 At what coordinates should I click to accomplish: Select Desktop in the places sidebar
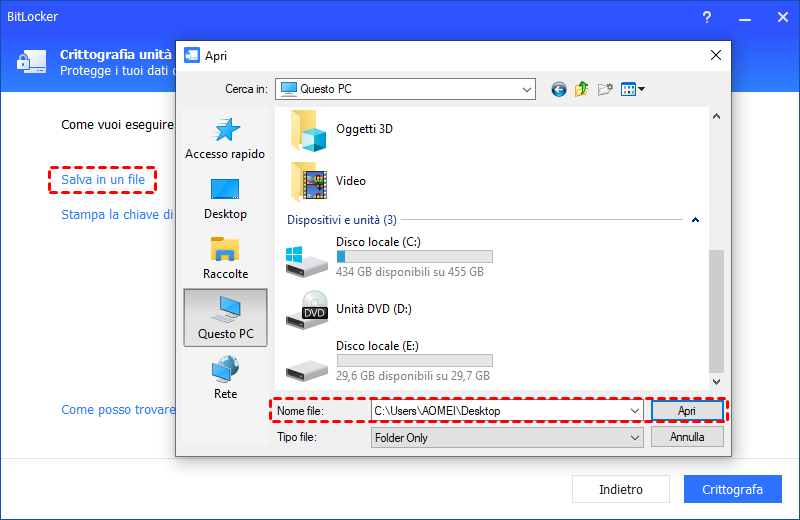(225, 199)
